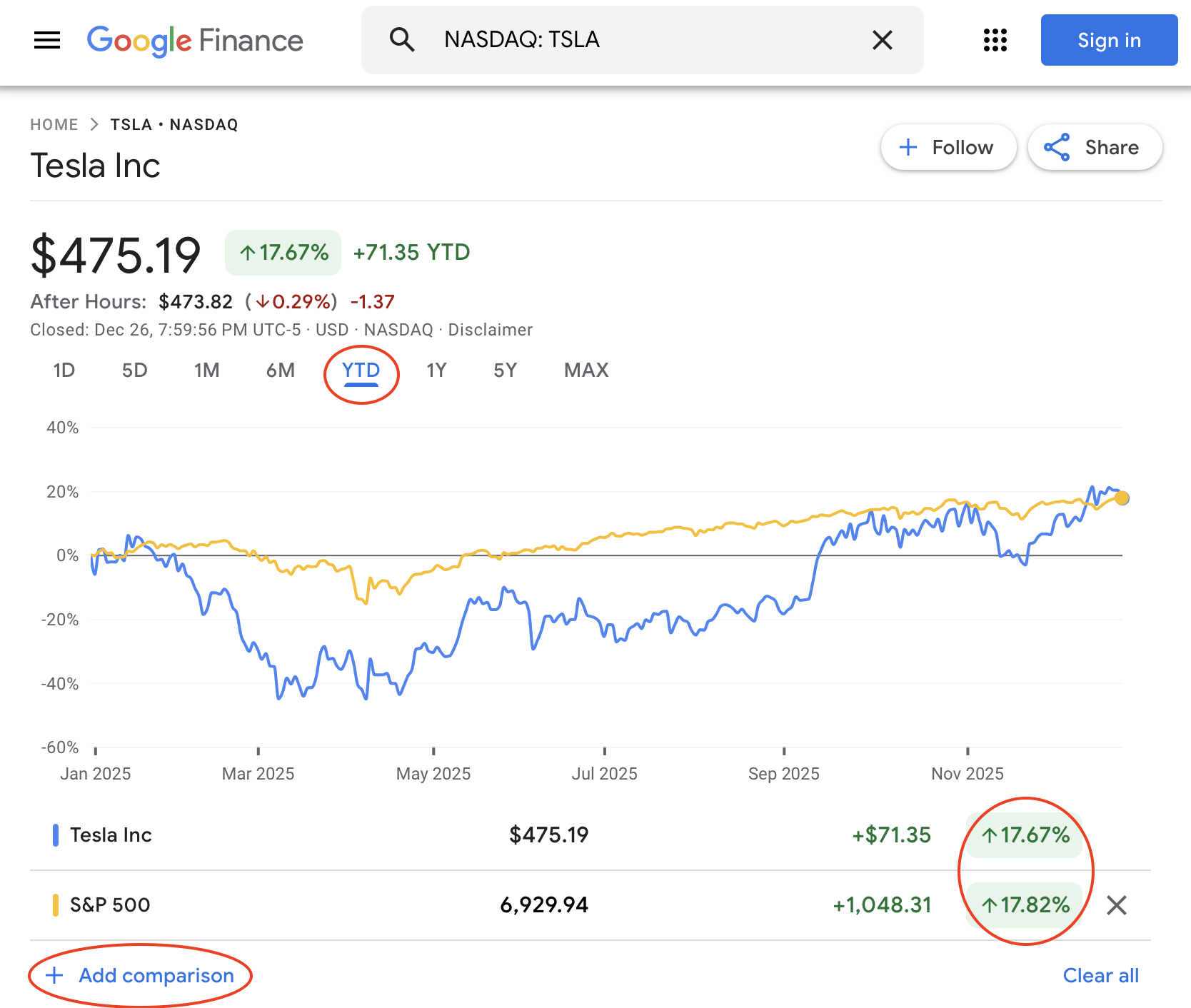The width and height of the screenshot is (1191, 1008).
Task: Click Clear all comparisons
Action: pos(1100,975)
